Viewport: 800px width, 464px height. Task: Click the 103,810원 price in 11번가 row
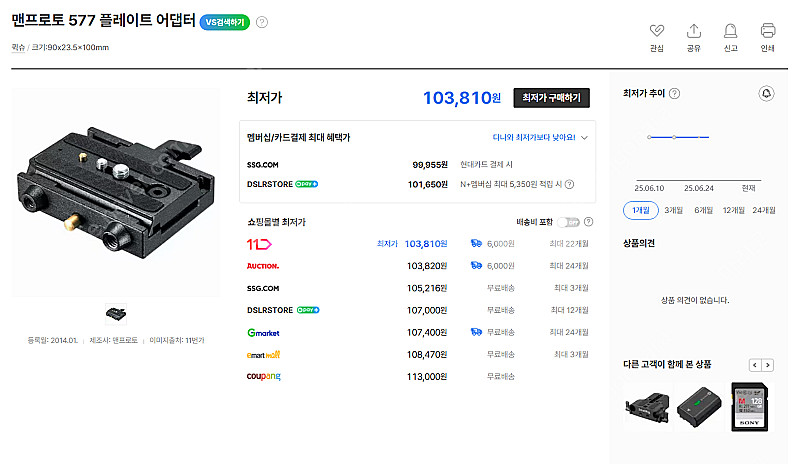tap(426, 244)
